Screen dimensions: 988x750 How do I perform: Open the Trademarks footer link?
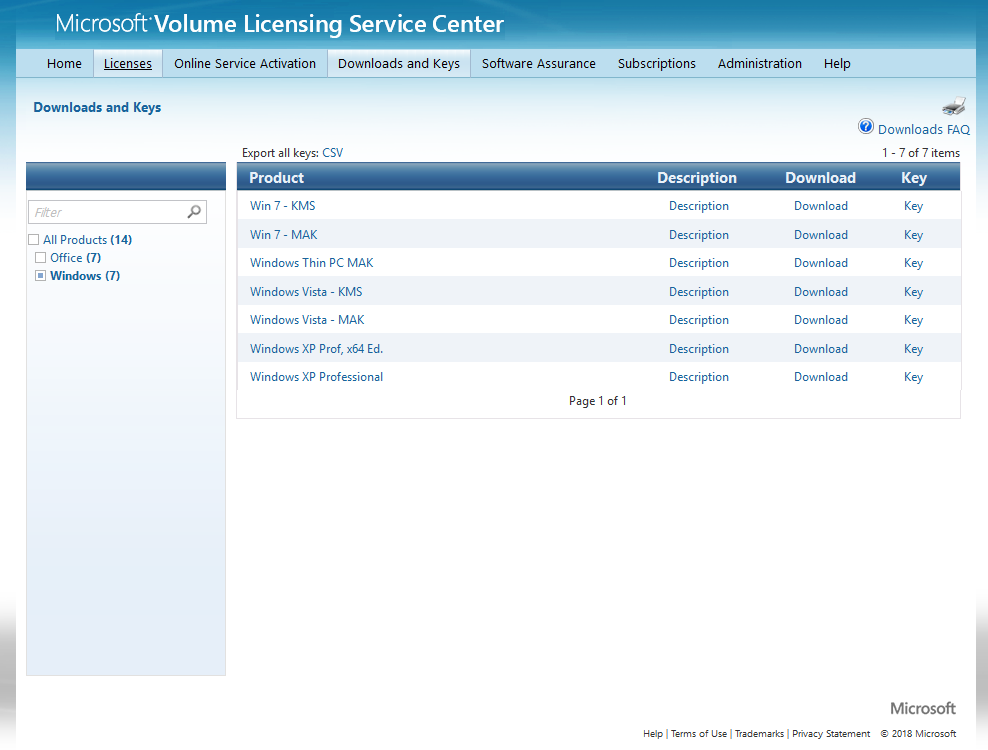[759, 734]
